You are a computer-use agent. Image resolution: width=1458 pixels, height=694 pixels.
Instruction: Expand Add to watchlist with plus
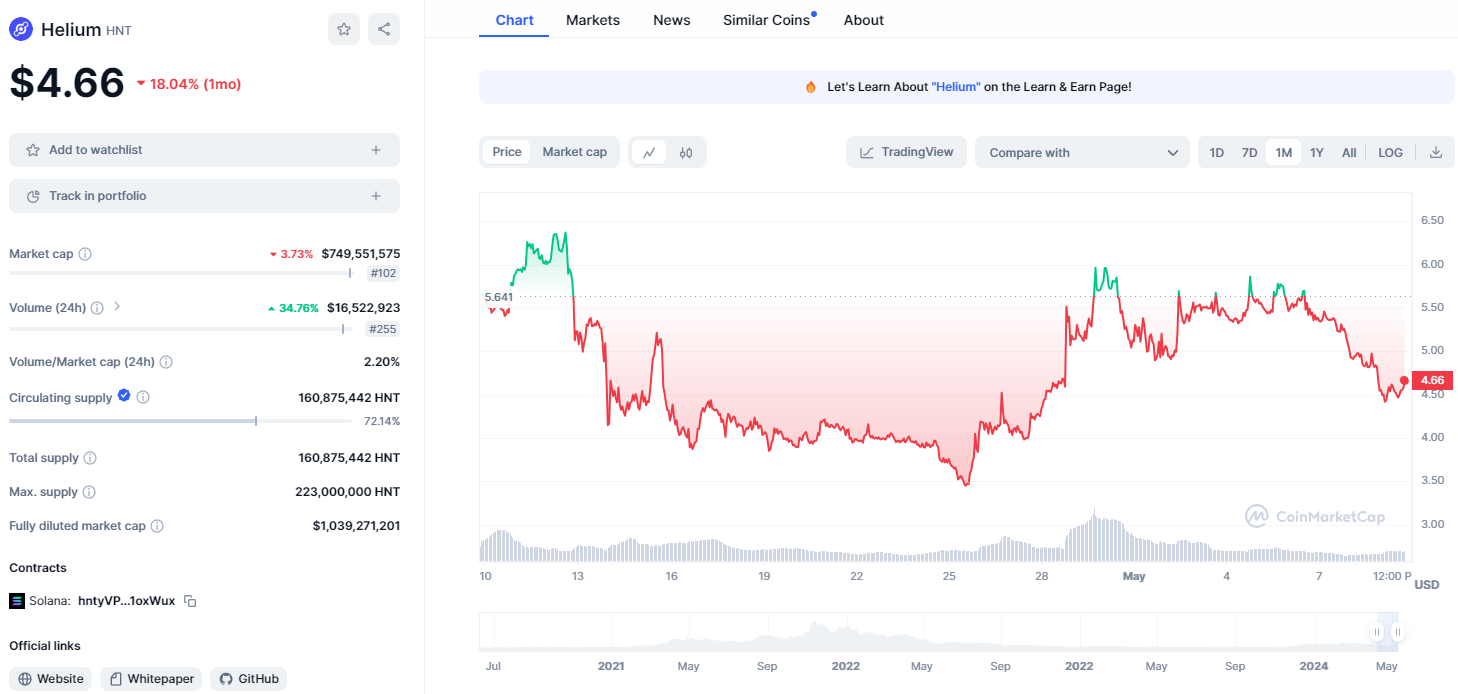[376, 150]
